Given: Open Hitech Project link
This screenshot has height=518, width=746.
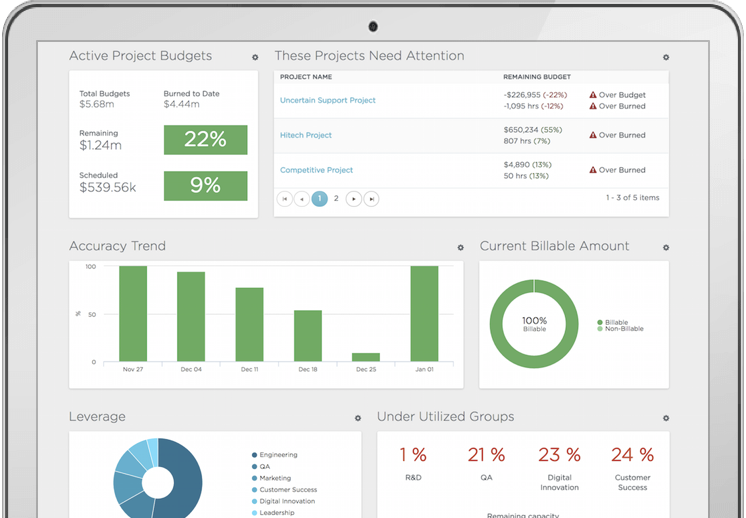Looking at the screenshot, I should [305, 135].
